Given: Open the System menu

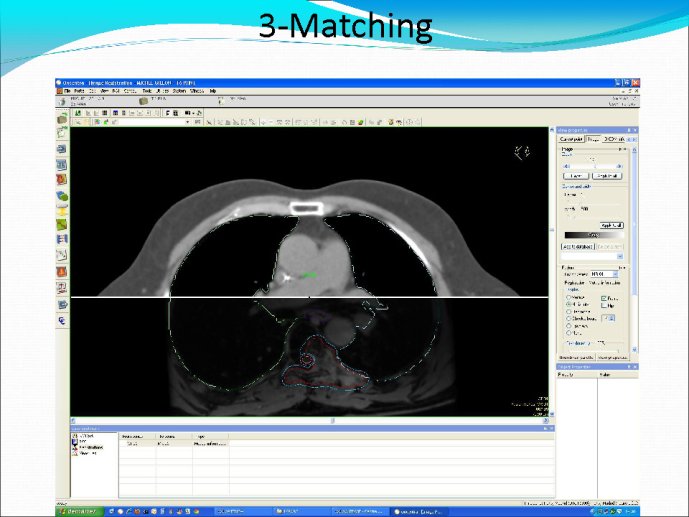Looking at the screenshot, I should (x=179, y=91).
